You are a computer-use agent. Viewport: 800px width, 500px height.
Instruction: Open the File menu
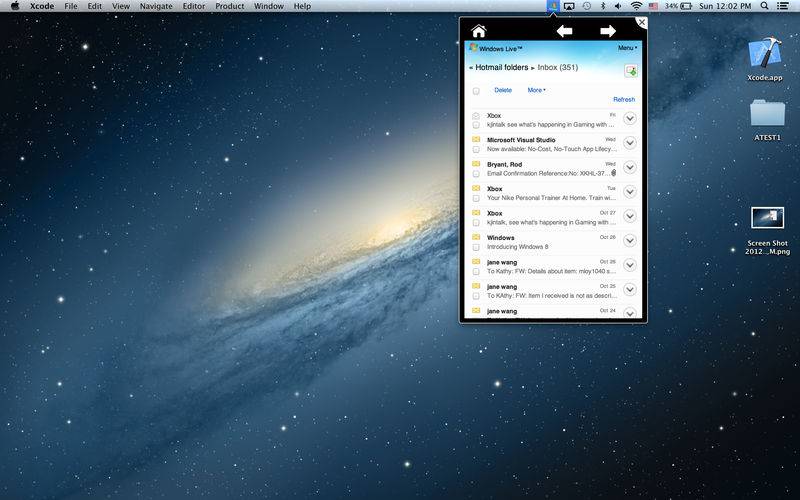pyautogui.click(x=71, y=6)
